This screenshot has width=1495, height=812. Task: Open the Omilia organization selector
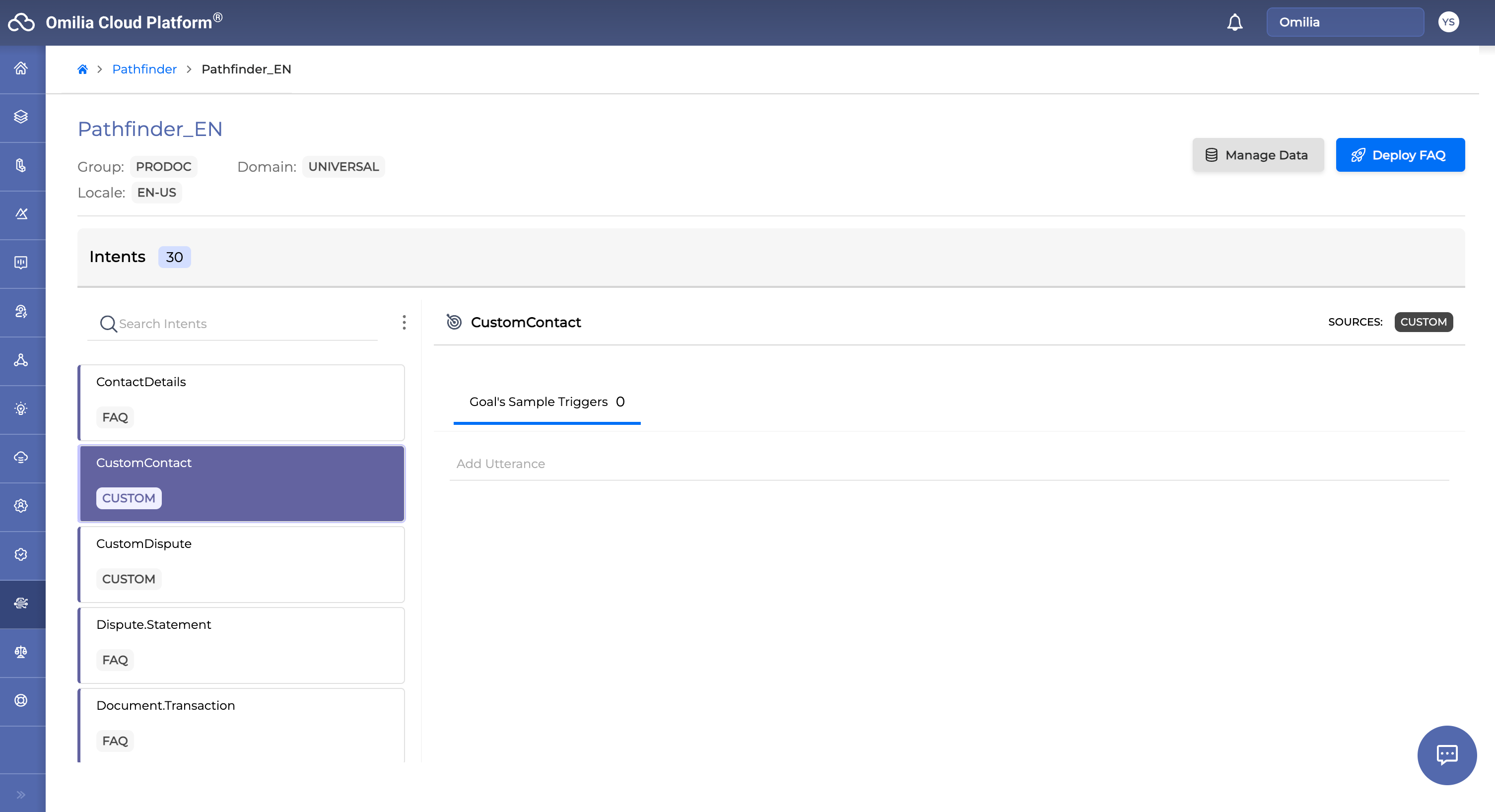1345,23
